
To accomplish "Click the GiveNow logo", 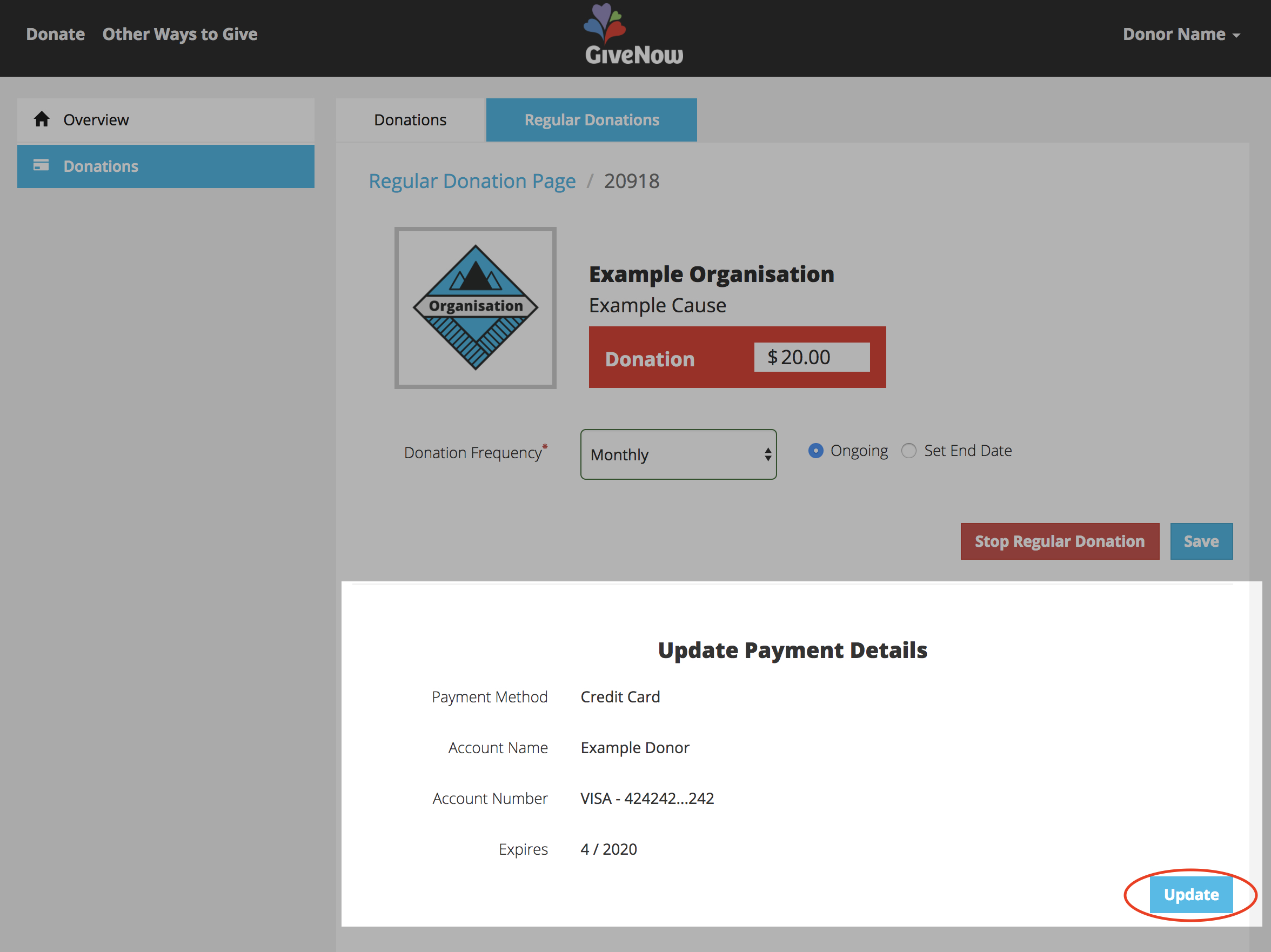I will pos(634,35).
